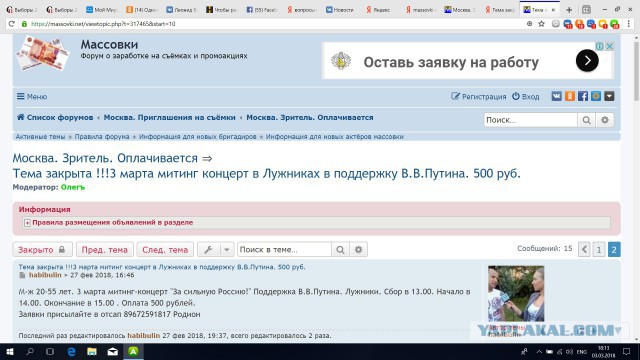Screen dimensions: 640x360
Task: Open 'Активные темы' link
Action: 40,136
